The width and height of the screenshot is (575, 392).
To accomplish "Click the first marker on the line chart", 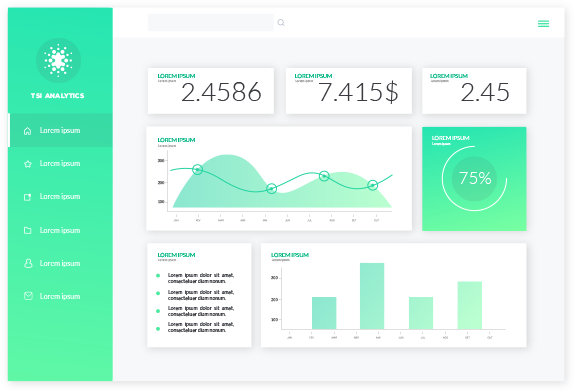I will click(x=198, y=169).
